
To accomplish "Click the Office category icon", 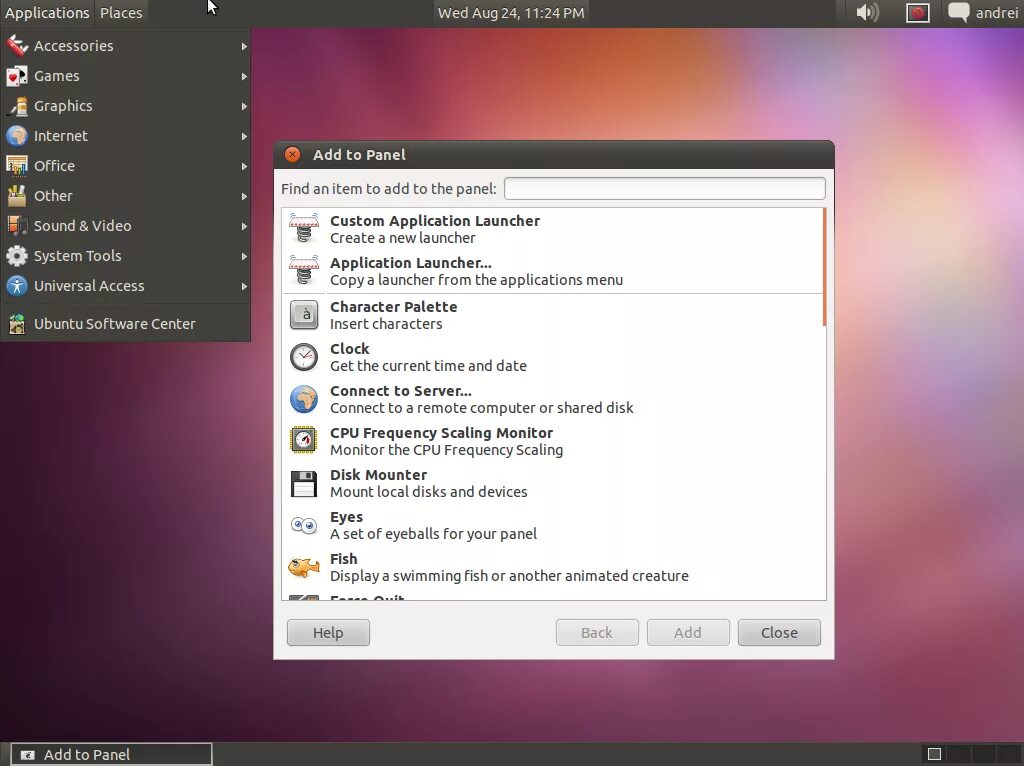I will point(17,166).
